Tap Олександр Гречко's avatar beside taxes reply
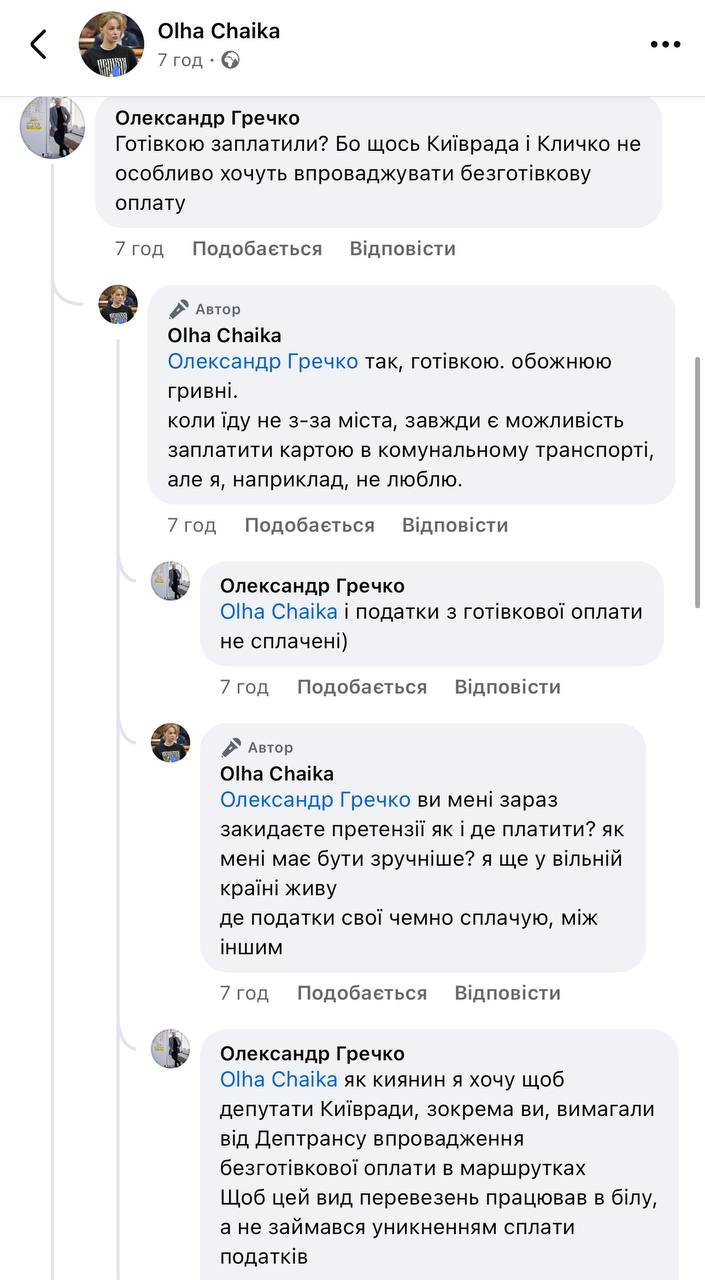 (170, 581)
